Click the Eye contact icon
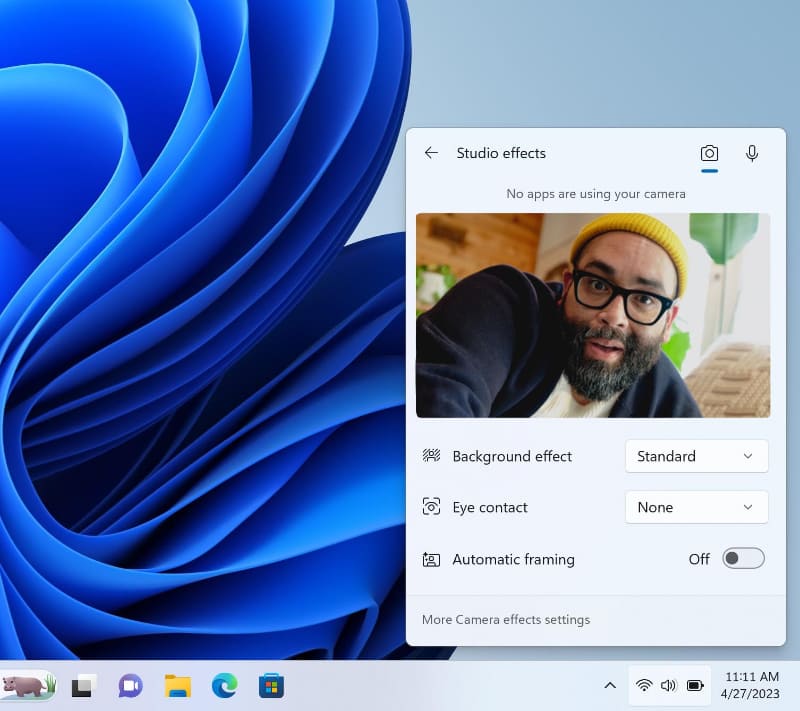The image size is (800, 711). pyautogui.click(x=431, y=507)
